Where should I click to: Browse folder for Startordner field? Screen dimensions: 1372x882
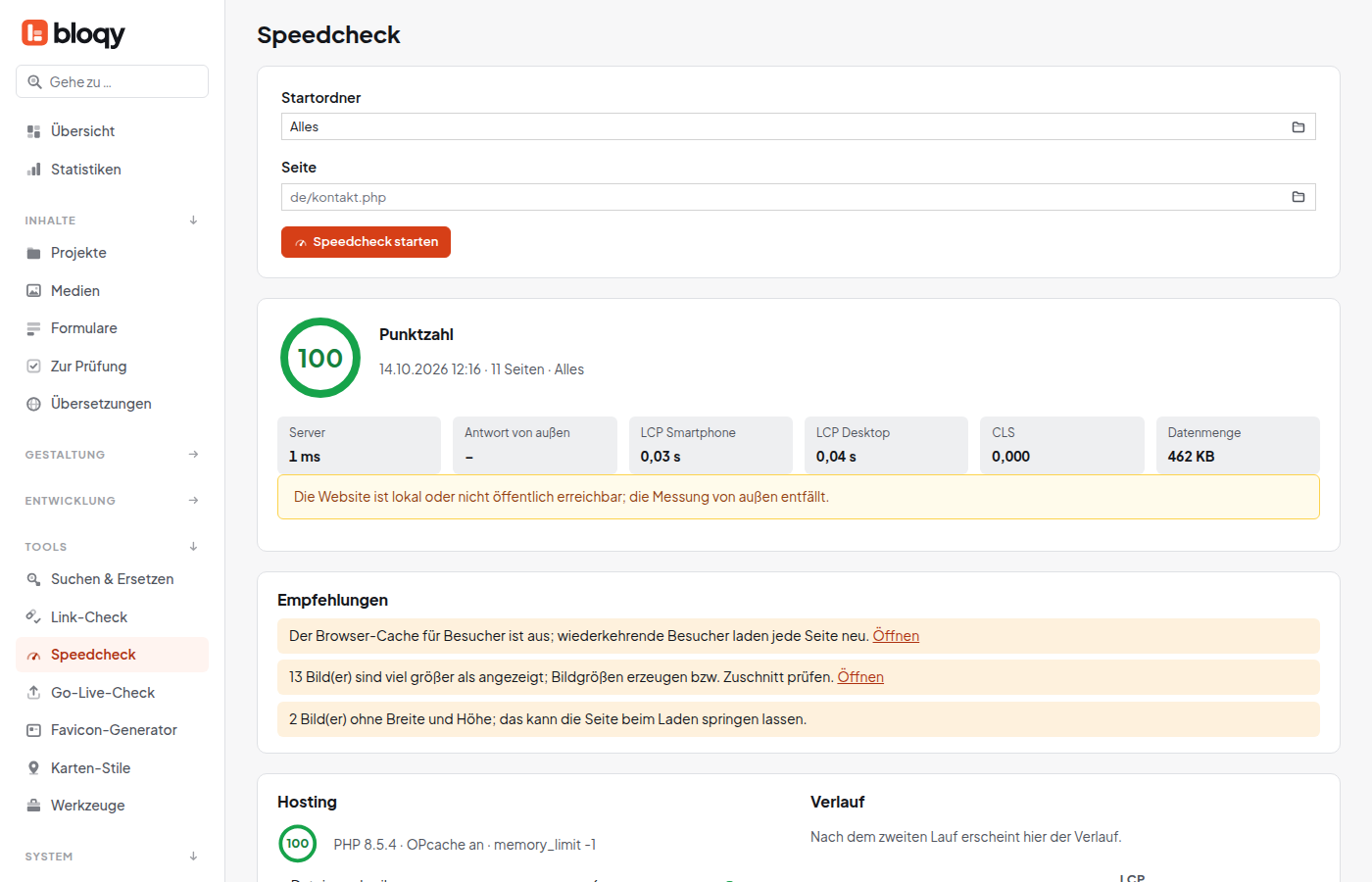tap(1298, 127)
